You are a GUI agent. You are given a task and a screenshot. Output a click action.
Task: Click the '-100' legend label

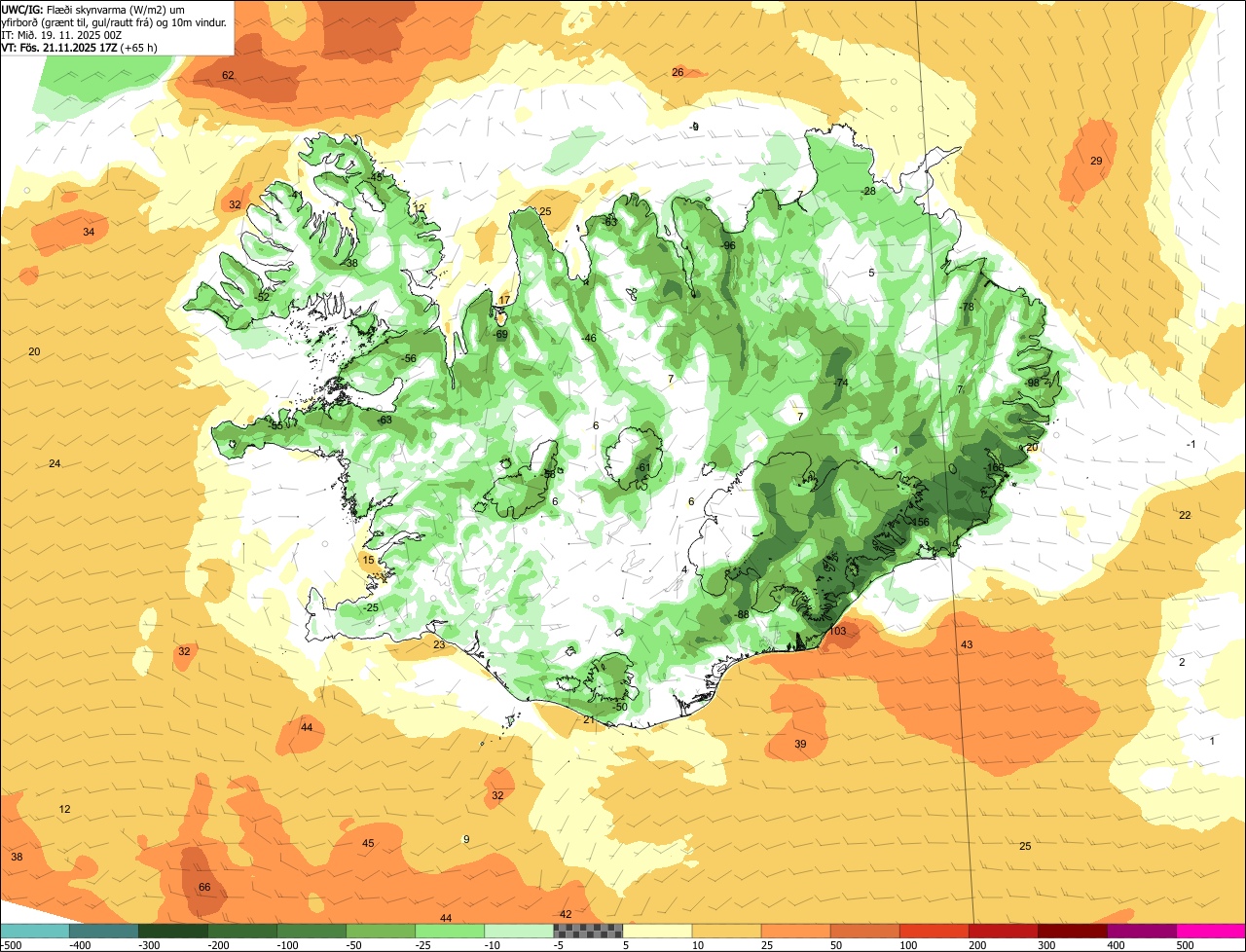287,945
